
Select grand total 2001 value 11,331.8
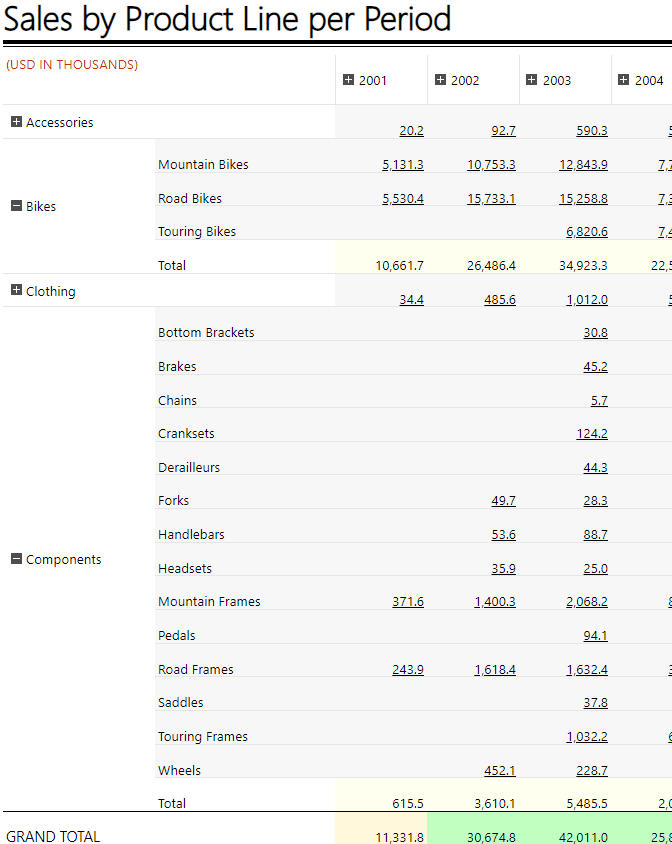click(x=399, y=838)
